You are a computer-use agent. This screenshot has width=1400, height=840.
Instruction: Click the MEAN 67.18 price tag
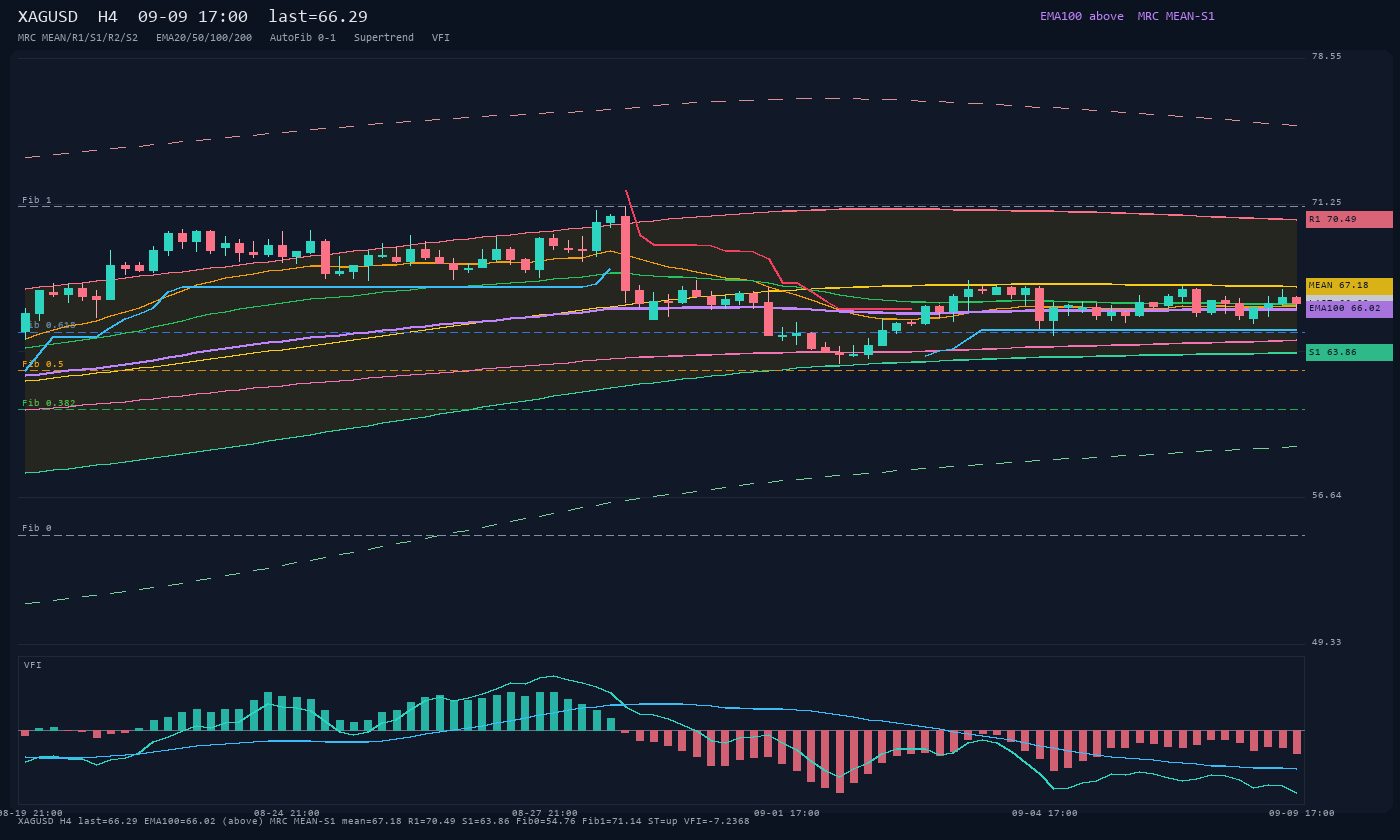click(x=1349, y=286)
